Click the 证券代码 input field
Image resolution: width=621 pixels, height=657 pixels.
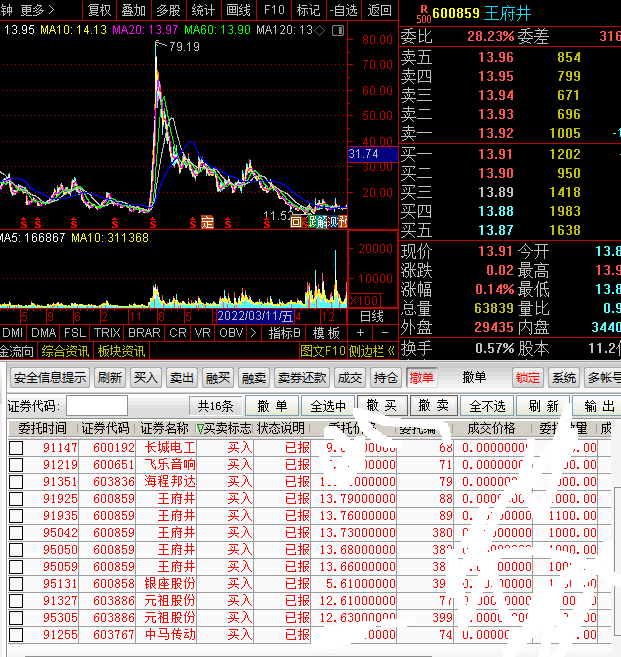pyautogui.click(x=97, y=406)
